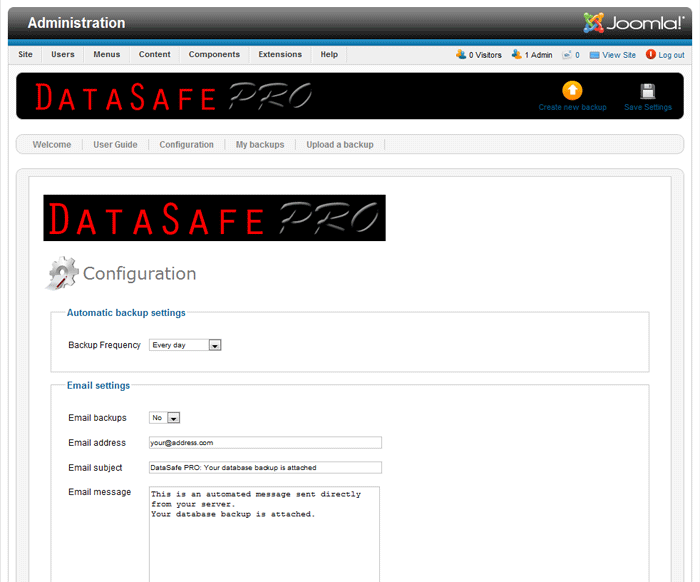Open the Menus menu
The height and width of the screenshot is (582, 700).
point(107,54)
